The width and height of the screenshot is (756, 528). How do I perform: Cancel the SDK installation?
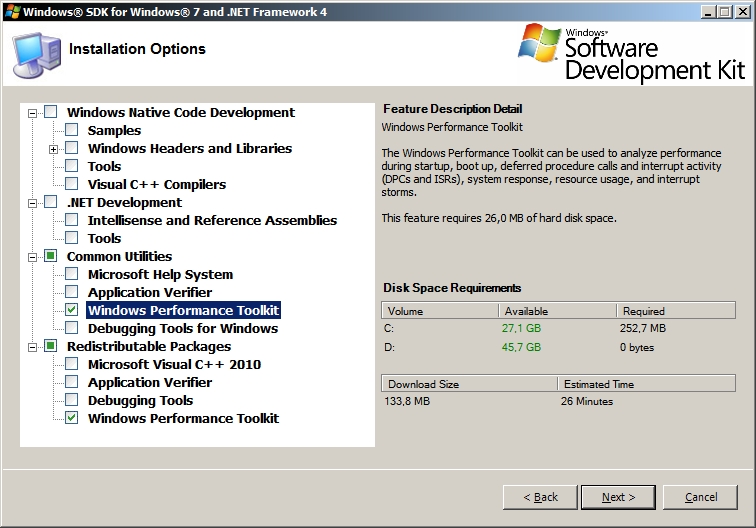[x=701, y=497]
